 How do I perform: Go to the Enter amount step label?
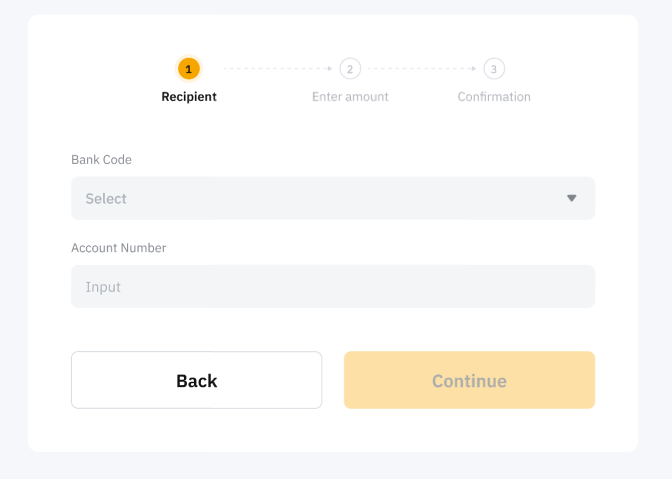[x=350, y=97]
